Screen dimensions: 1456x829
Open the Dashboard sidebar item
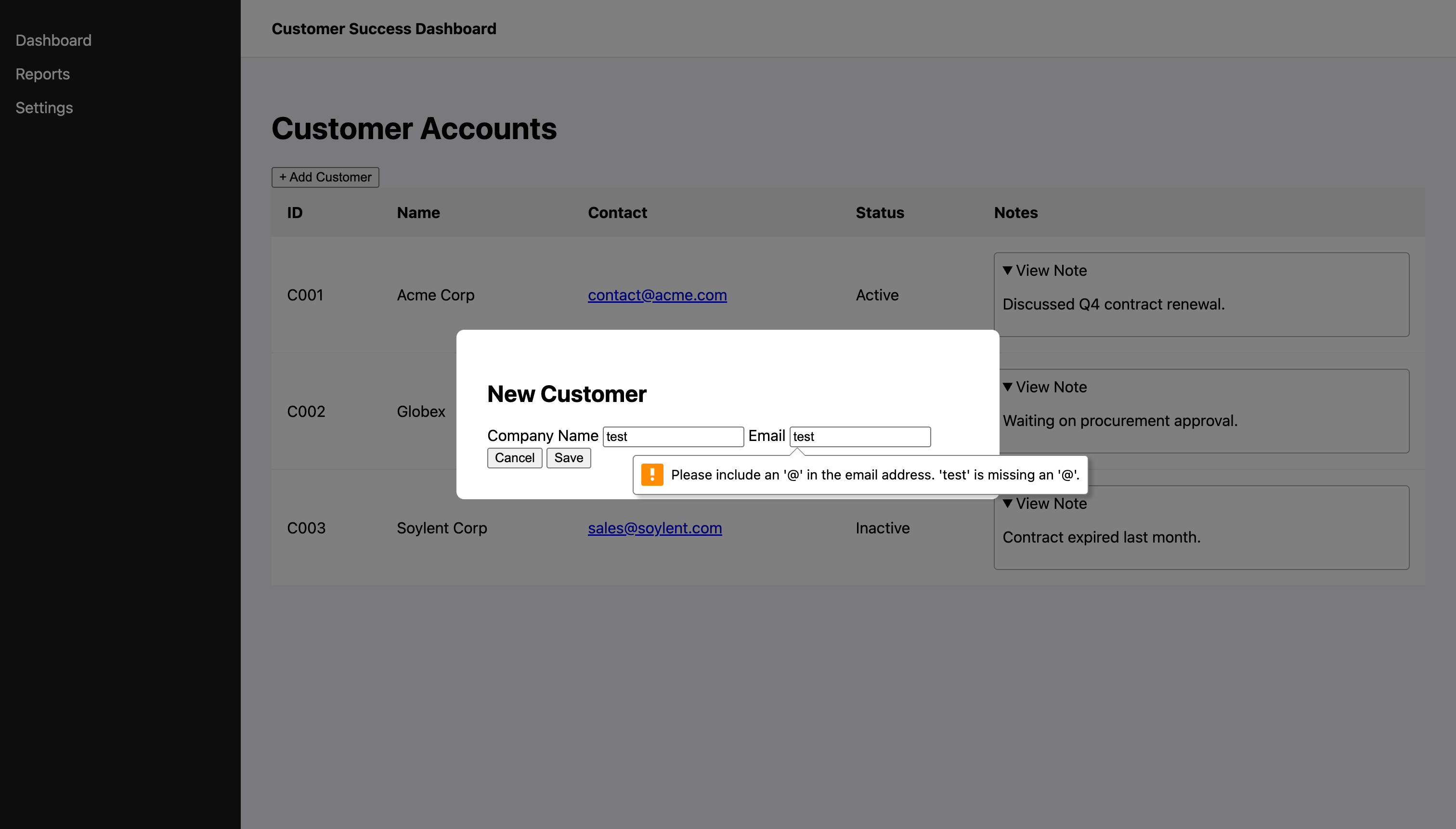[x=53, y=40]
